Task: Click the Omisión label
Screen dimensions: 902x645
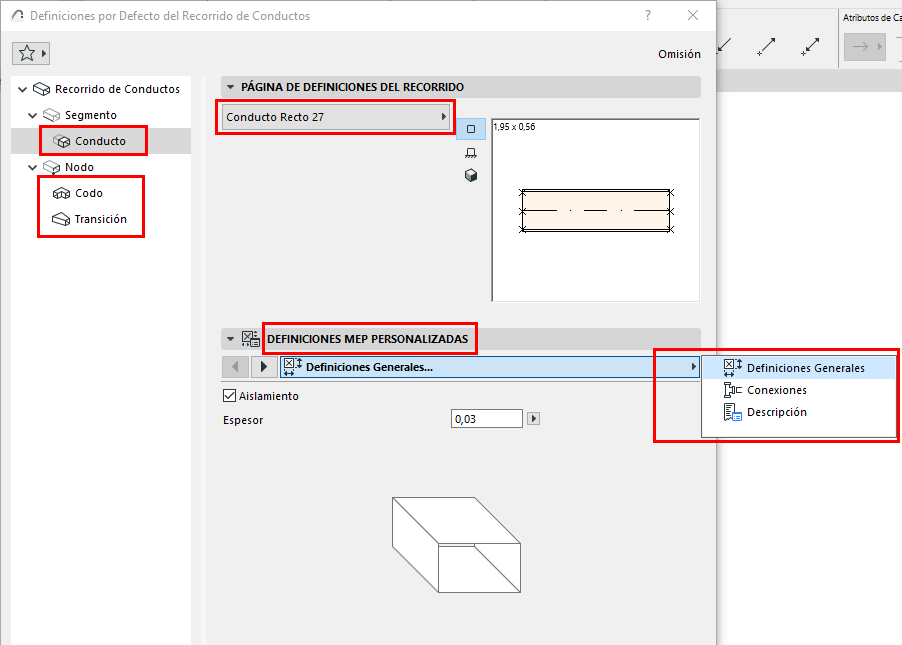Action: (x=679, y=54)
